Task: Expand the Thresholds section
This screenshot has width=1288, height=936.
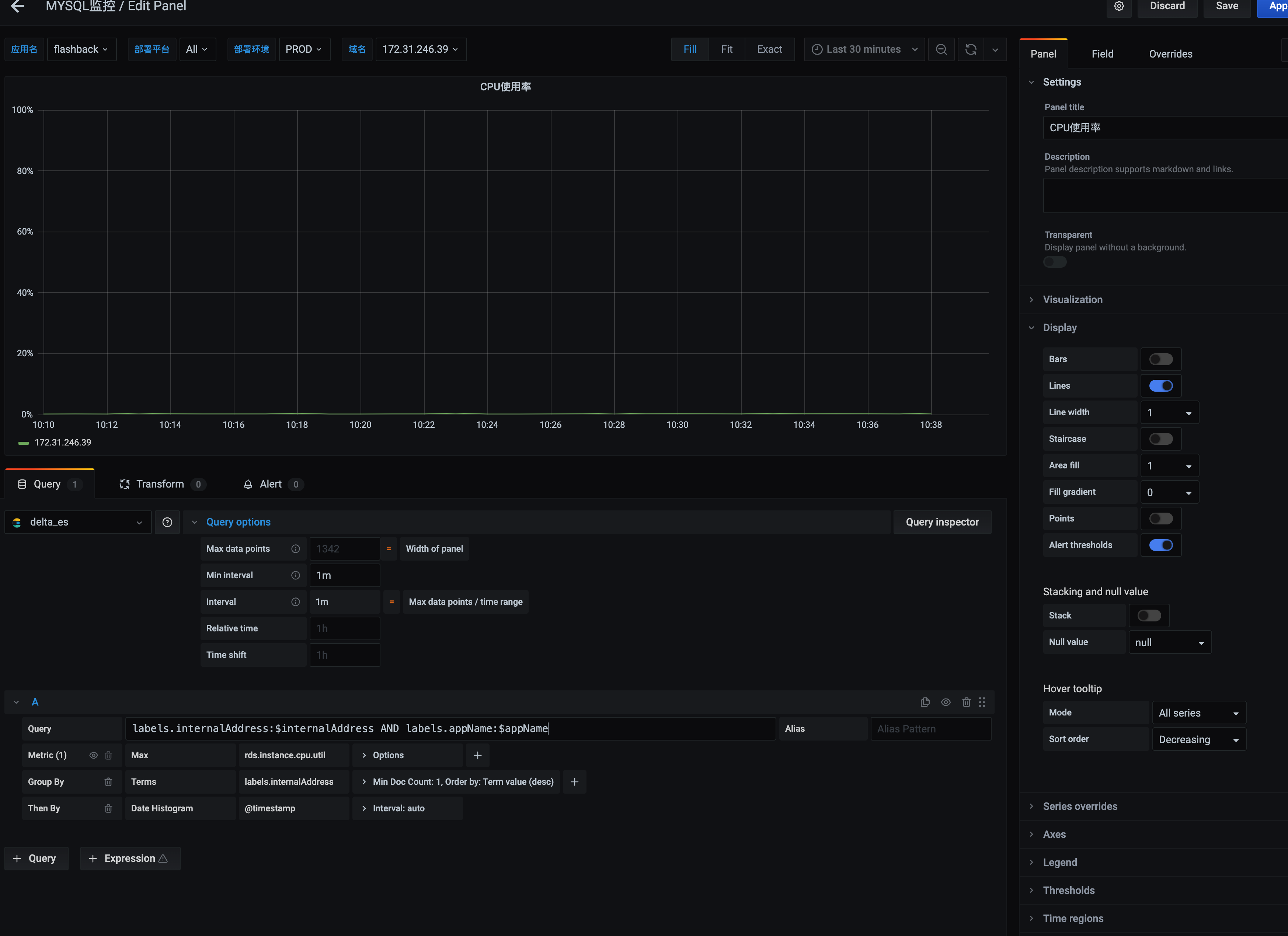Action: [x=1068, y=890]
